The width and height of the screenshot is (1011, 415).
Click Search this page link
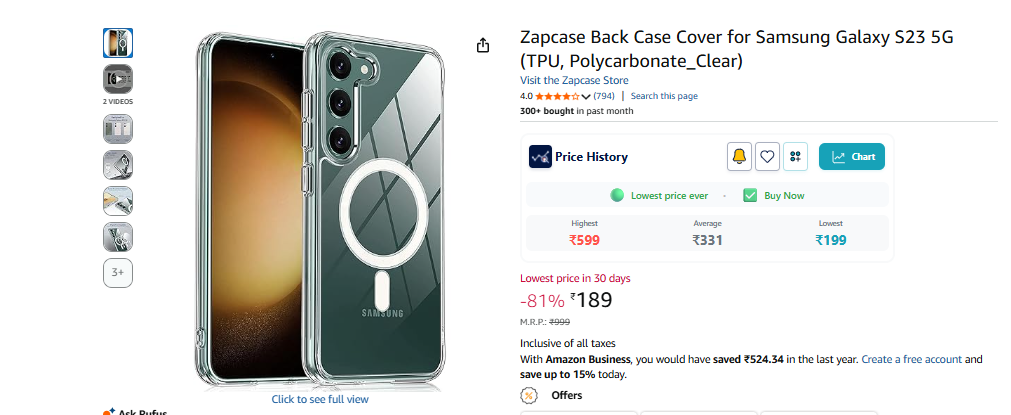point(664,96)
